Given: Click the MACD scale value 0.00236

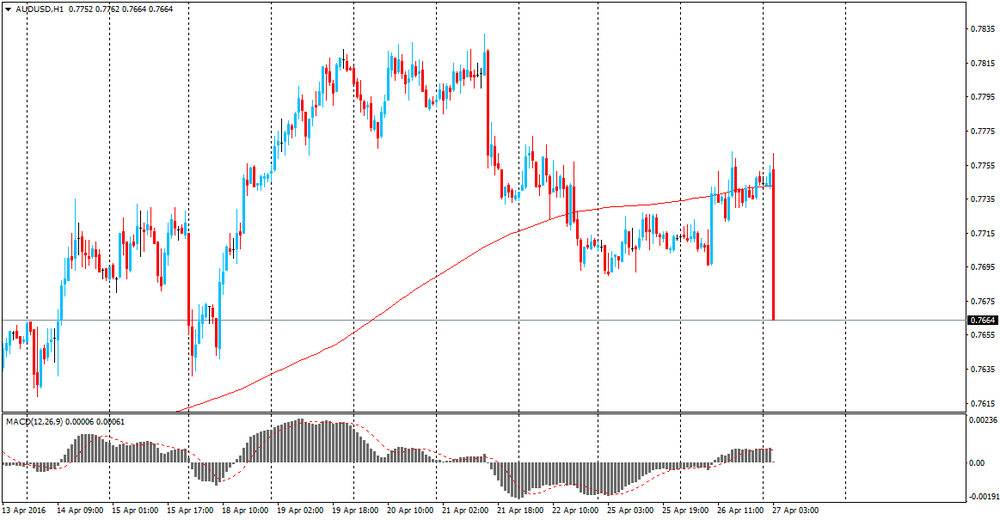Looking at the screenshot, I should (x=981, y=421).
